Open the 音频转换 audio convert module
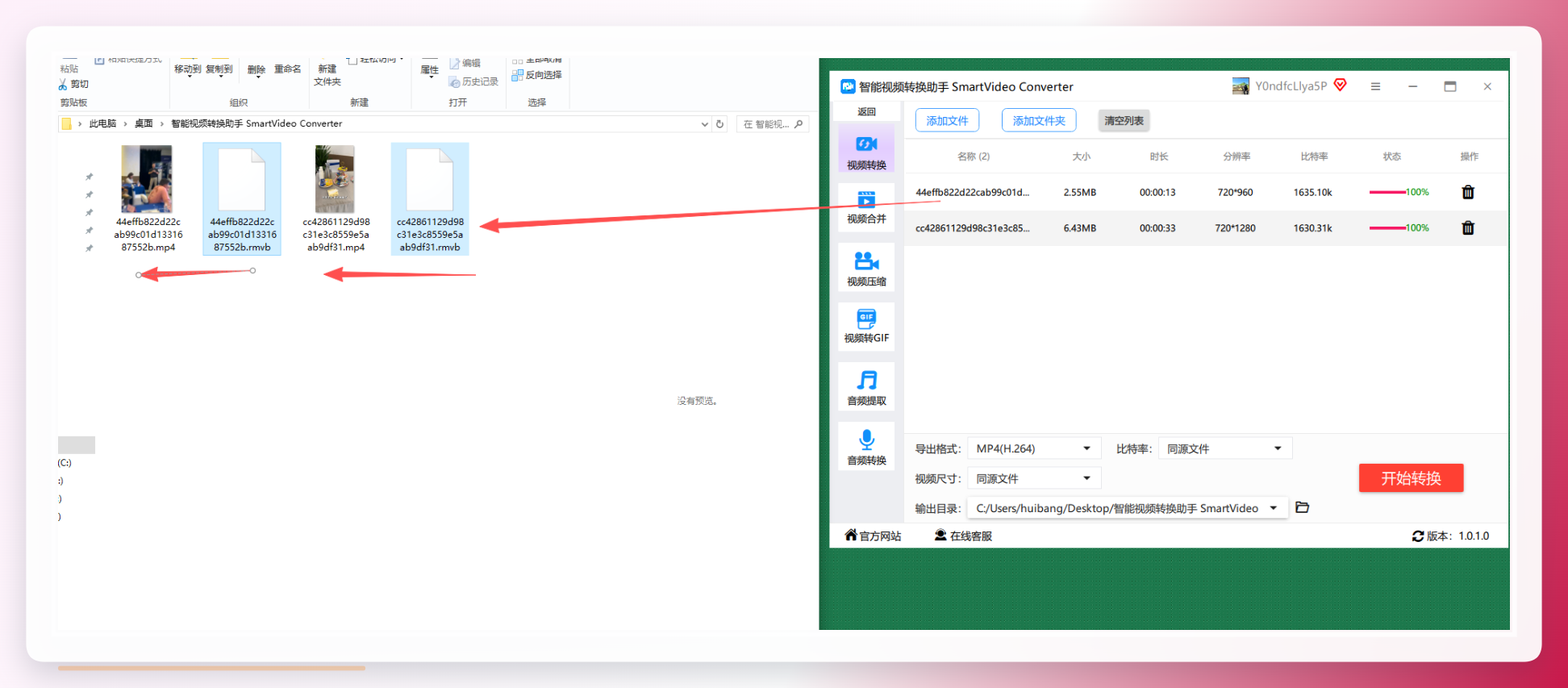This screenshot has width=1568, height=688. coord(866,447)
